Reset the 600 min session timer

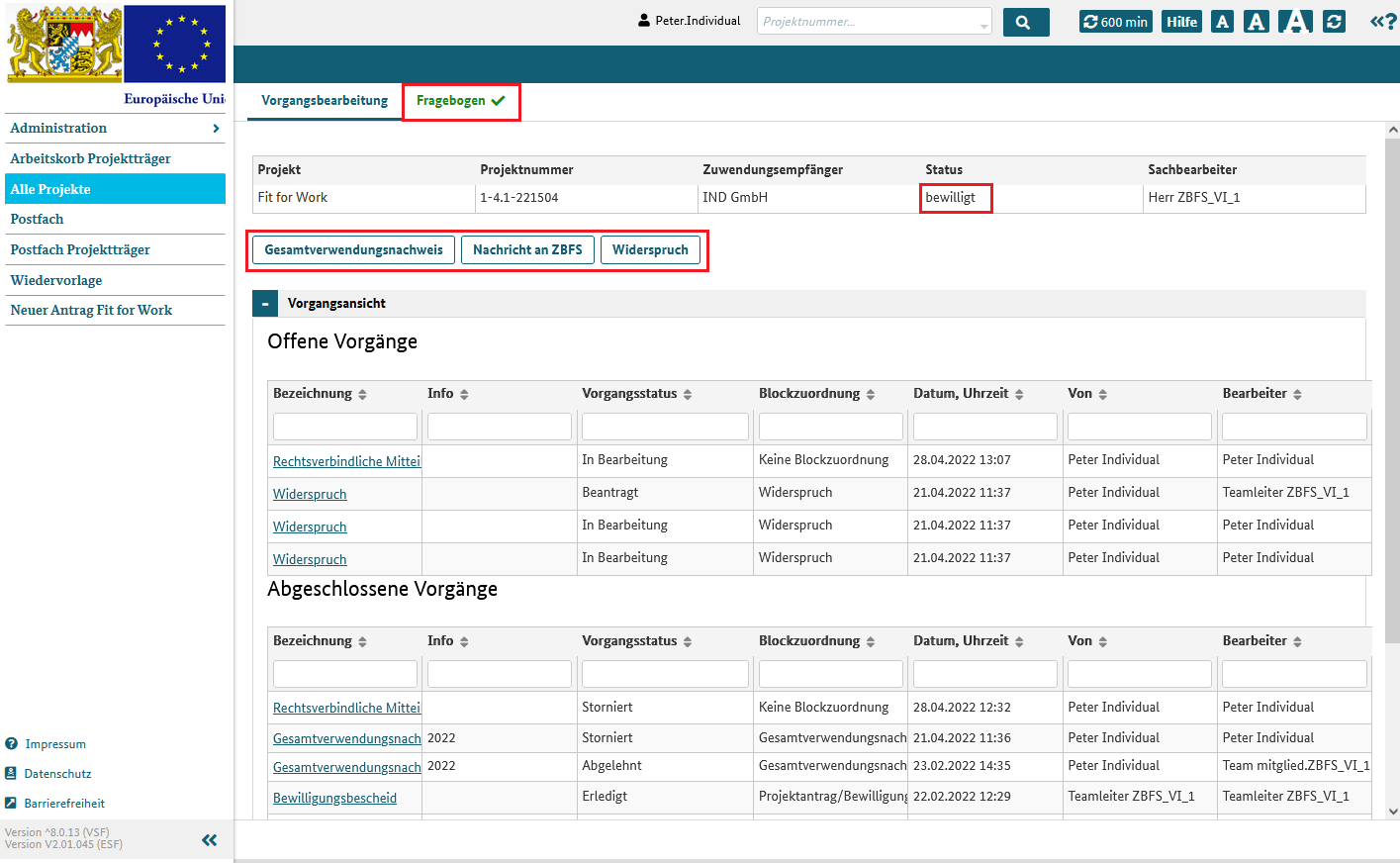tap(1116, 22)
